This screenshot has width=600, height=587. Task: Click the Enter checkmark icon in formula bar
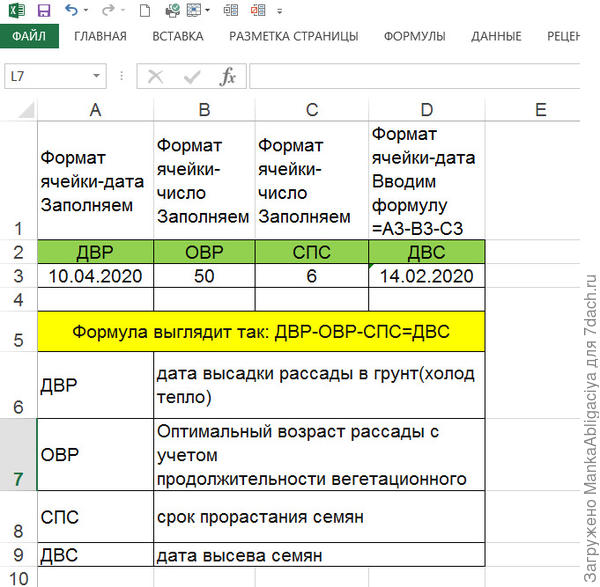tap(192, 77)
